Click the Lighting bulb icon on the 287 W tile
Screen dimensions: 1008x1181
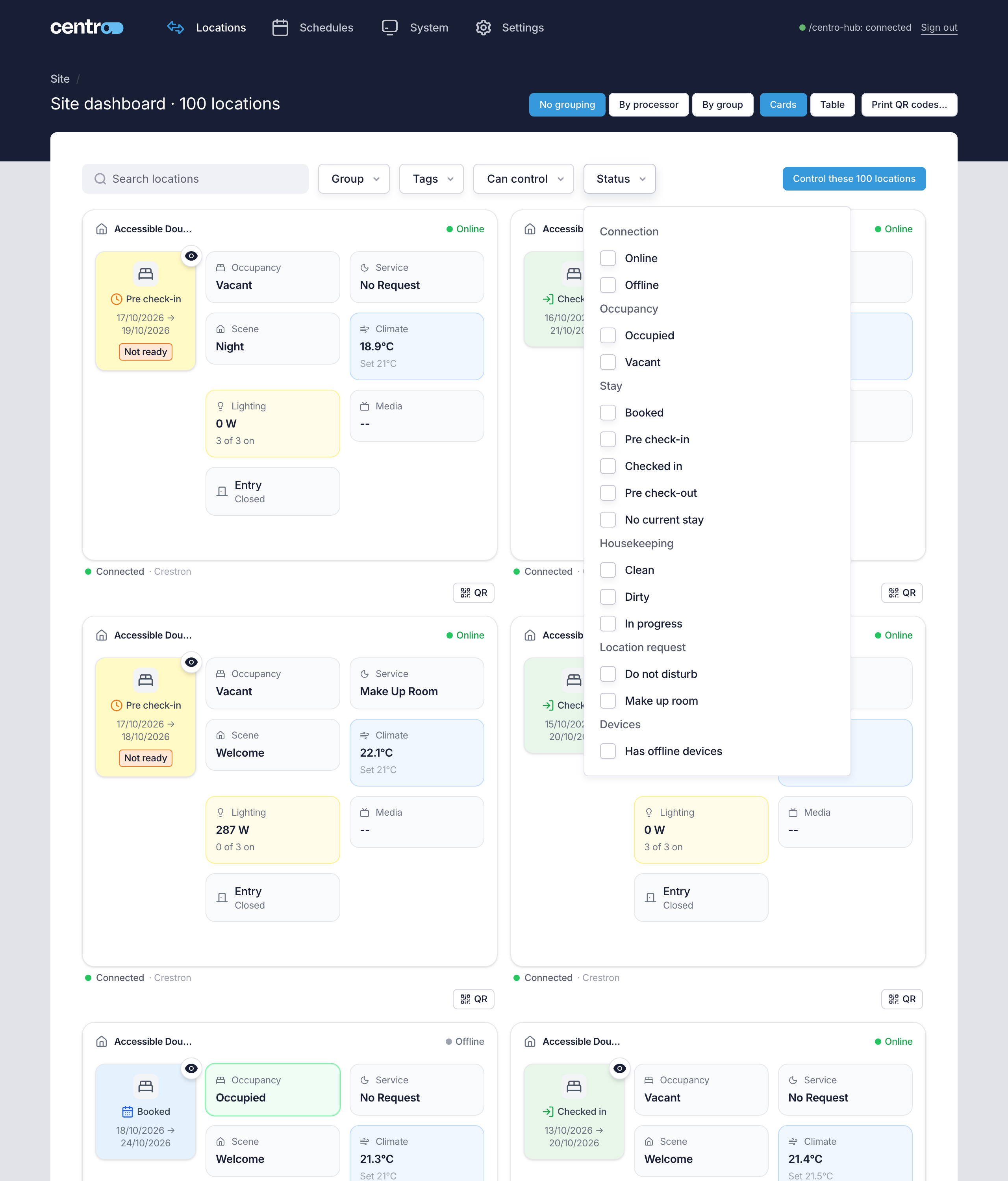(220, 812)
